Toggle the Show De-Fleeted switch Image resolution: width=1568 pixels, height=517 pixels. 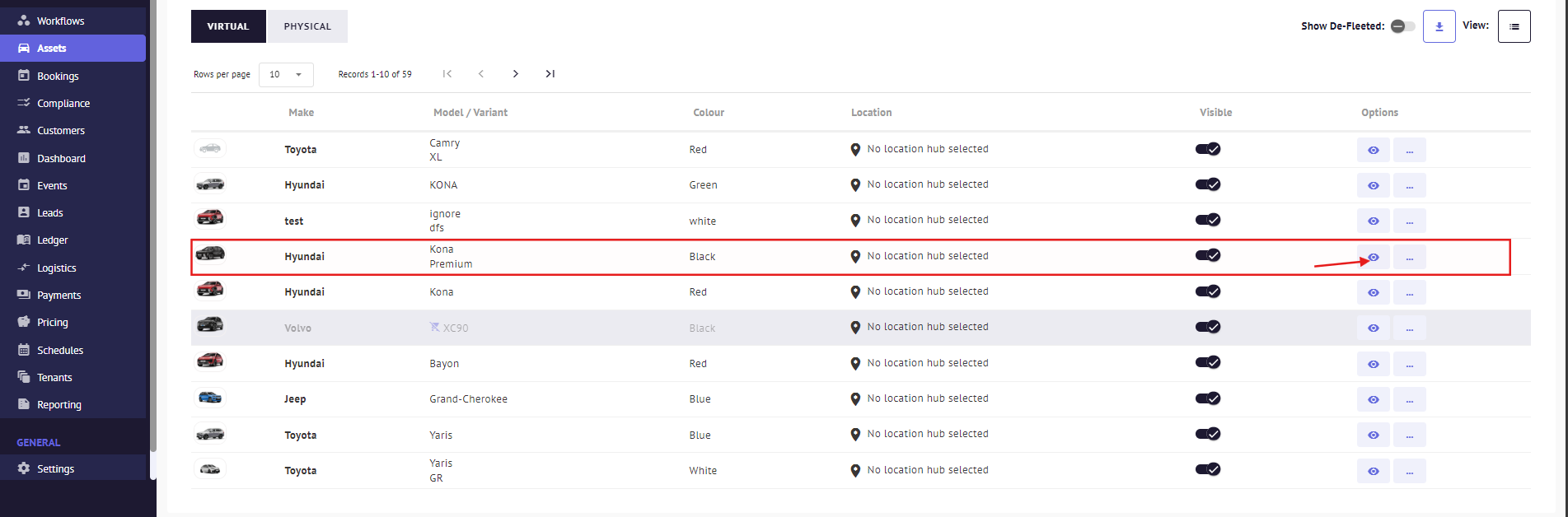(1402, 26)
